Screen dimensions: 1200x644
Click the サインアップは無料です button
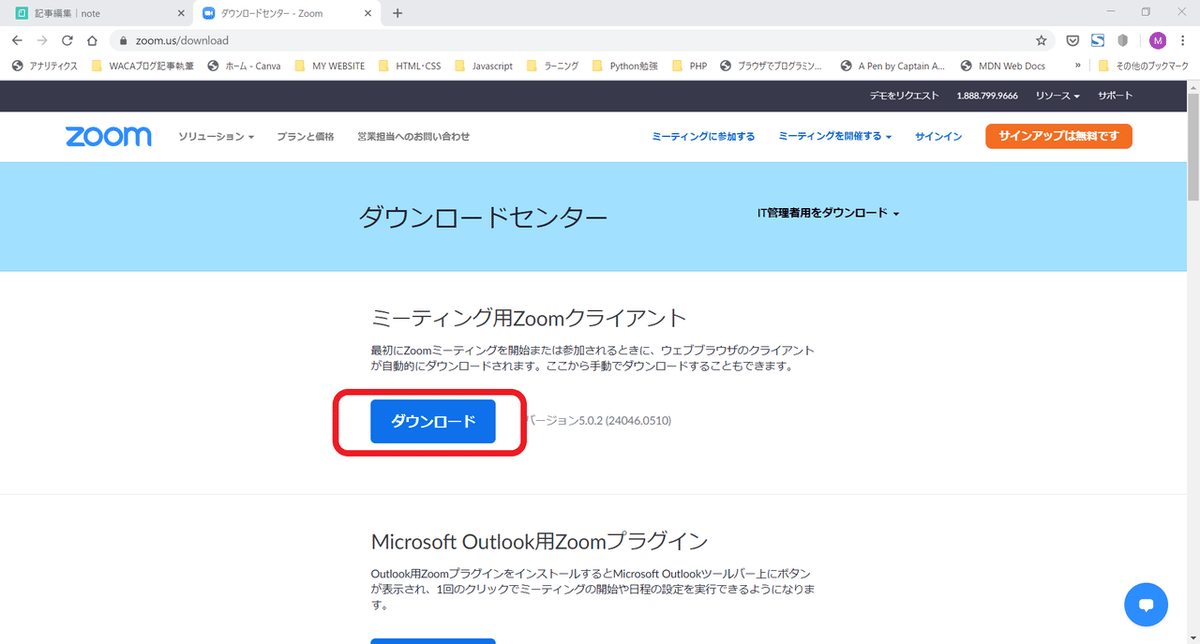1058,136
